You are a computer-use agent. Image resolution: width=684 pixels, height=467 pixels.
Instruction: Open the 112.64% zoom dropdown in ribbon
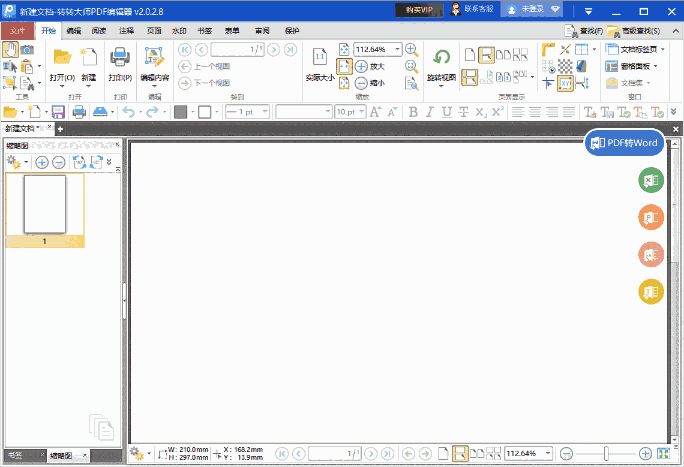tap(398, 49)
